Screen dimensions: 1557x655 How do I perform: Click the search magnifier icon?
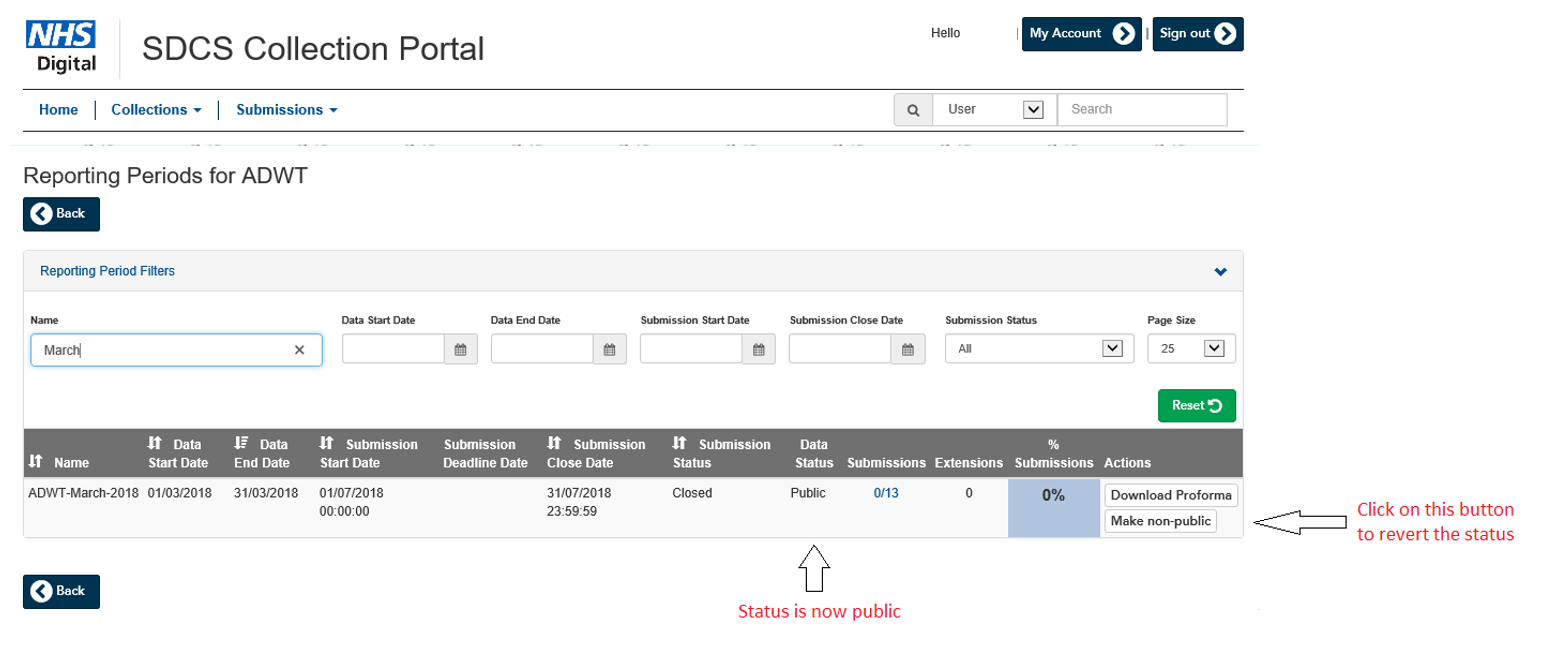point(912,110)
